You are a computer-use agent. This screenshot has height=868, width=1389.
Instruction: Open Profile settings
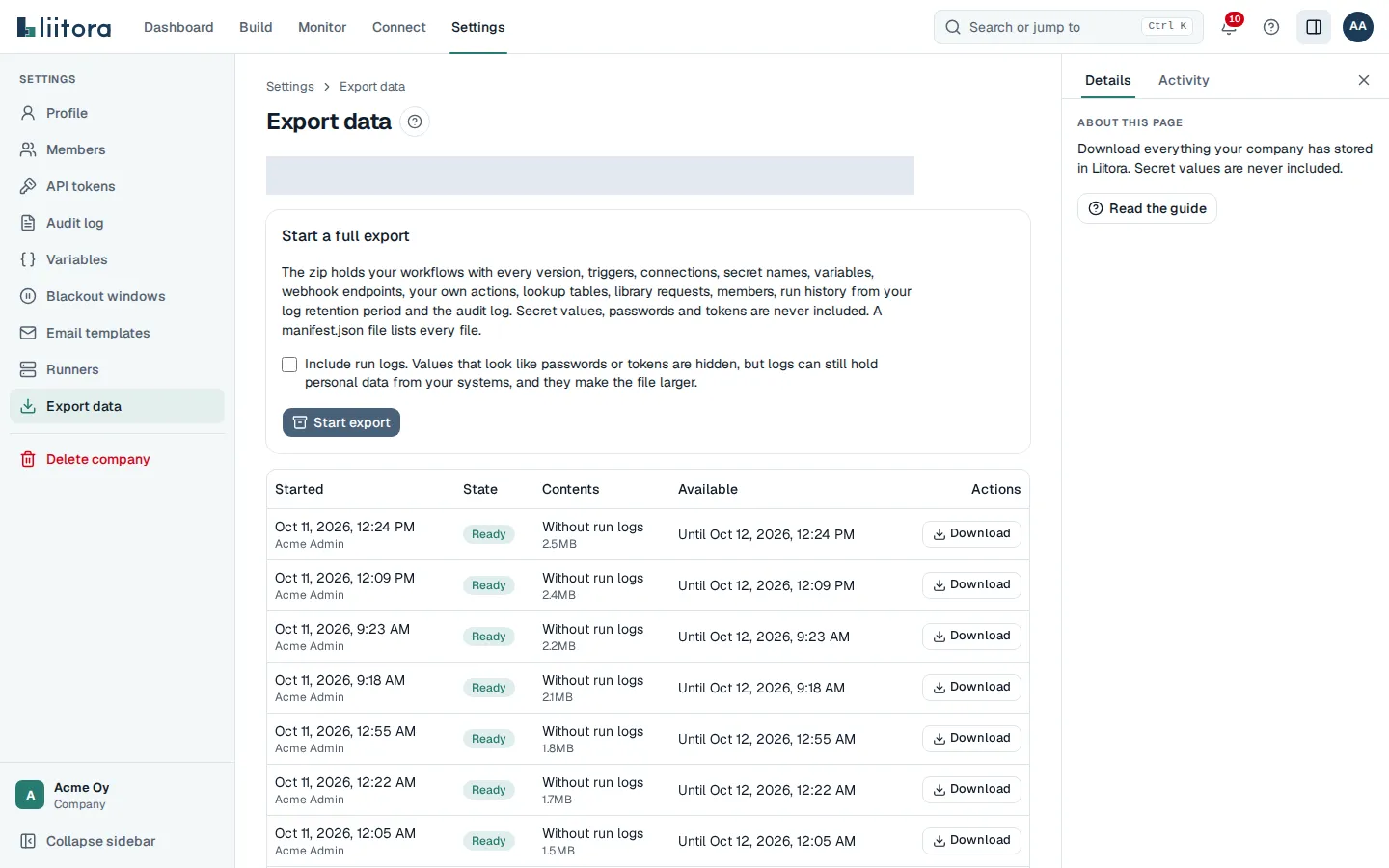pos(117,113)
